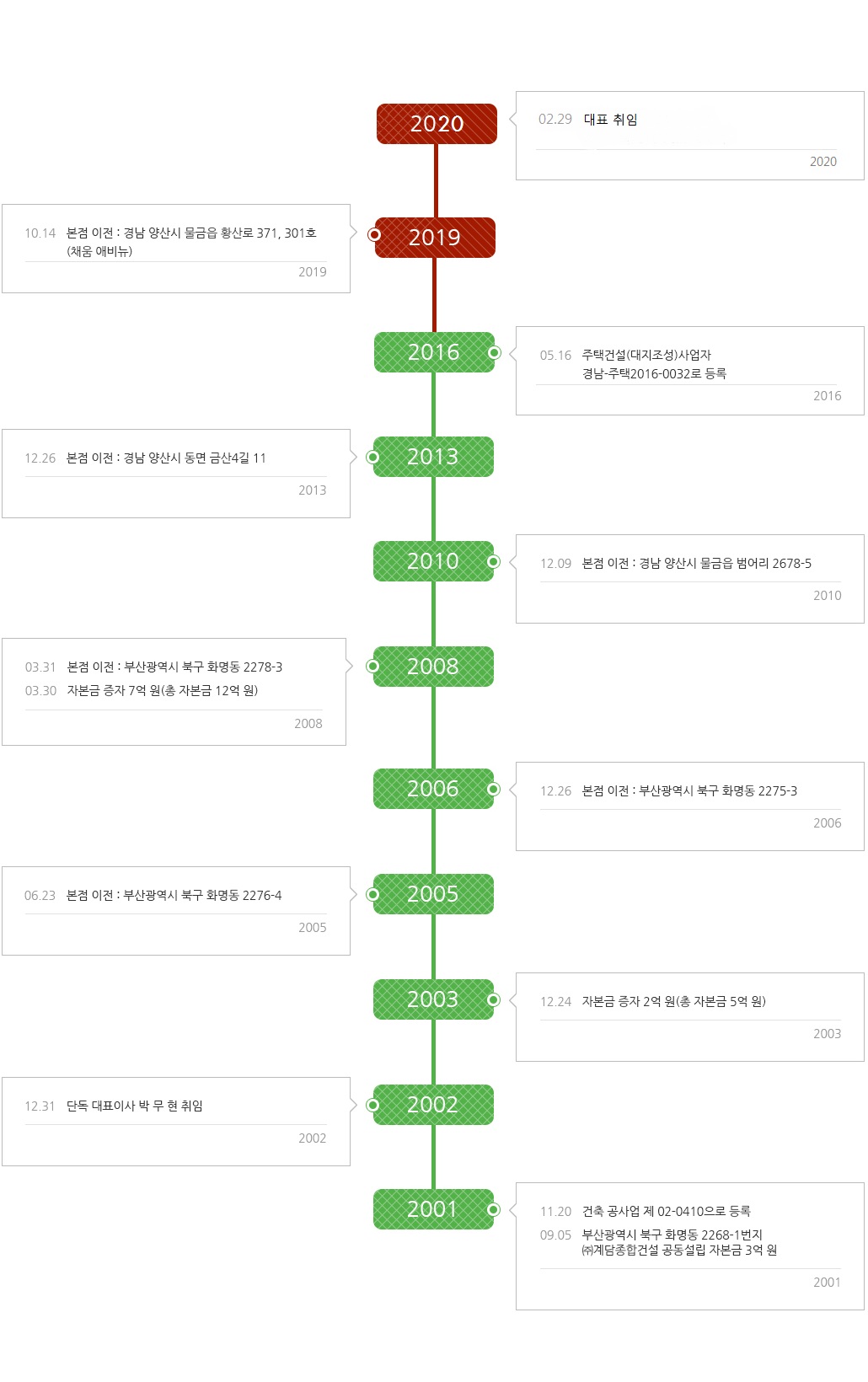Click the dot marker beside 2013

pyautogui.click(x=373, y=457)
